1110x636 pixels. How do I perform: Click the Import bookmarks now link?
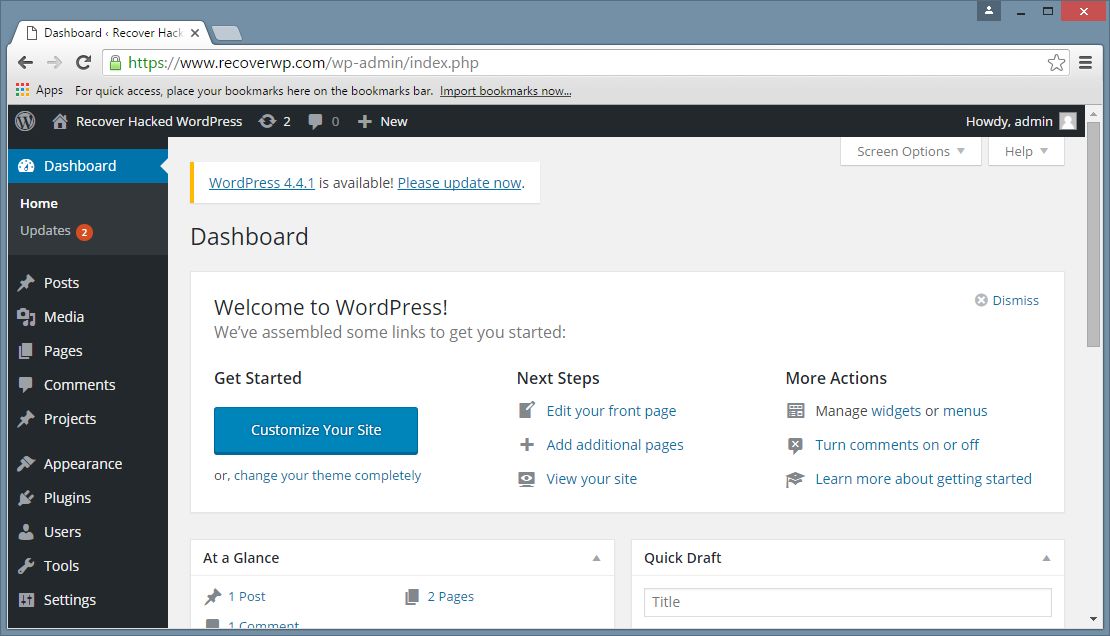505,91
